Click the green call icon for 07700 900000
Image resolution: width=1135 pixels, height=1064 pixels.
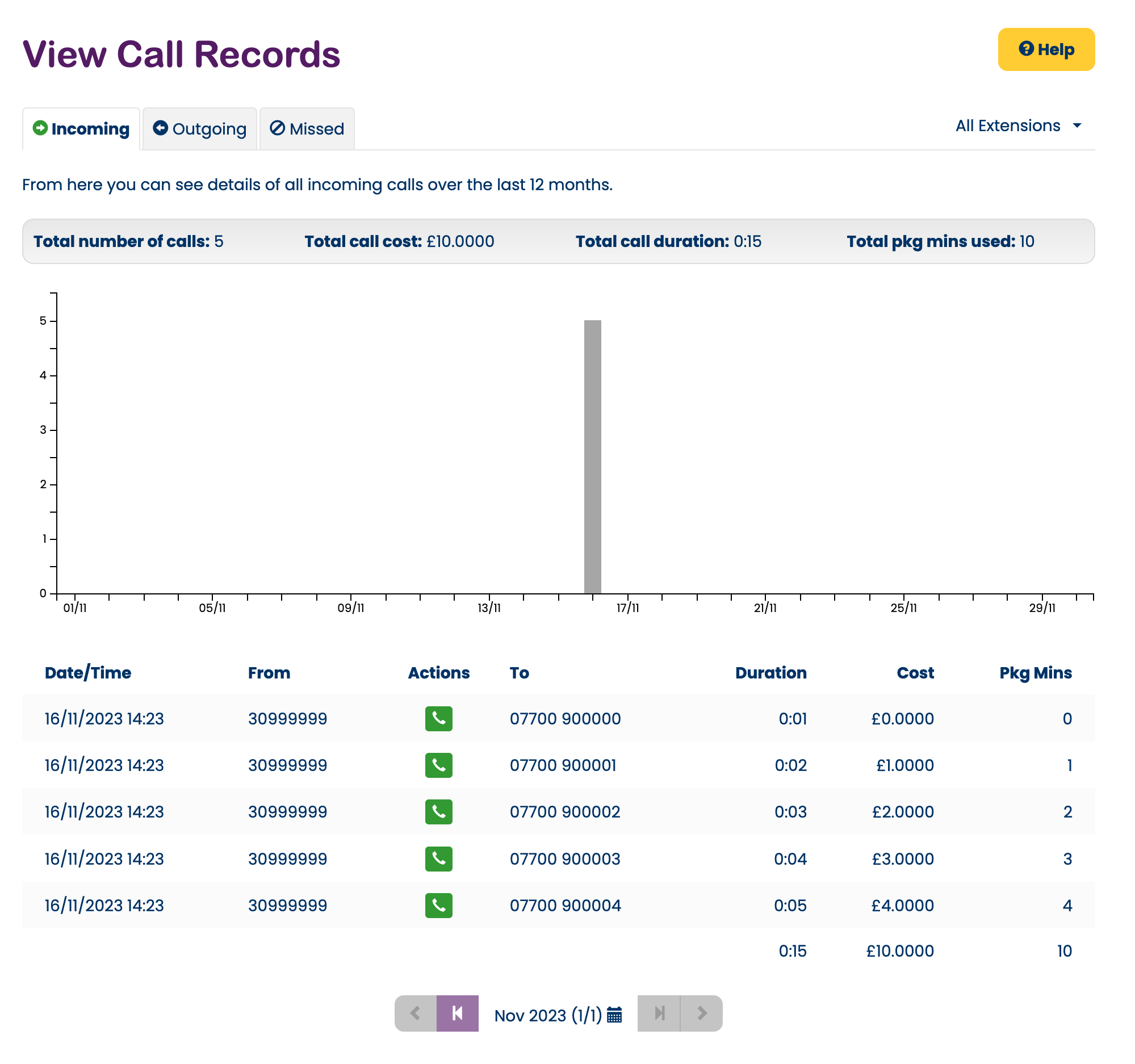coord(438,719)
